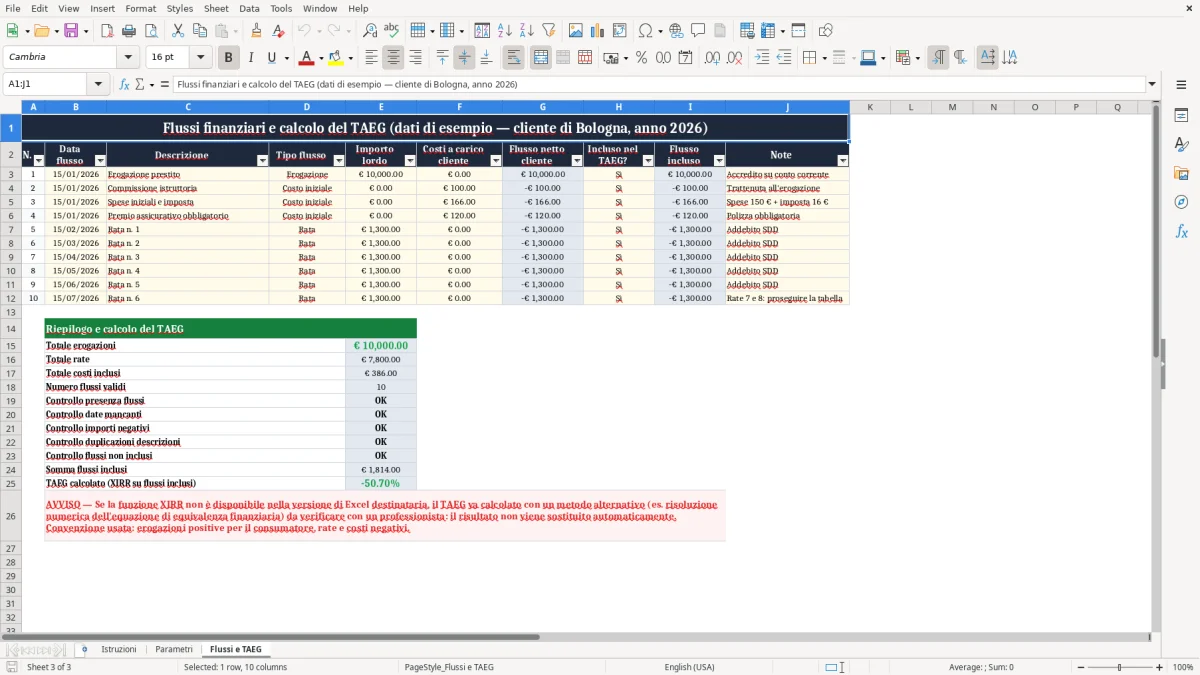Increase Indent icon
The width and height of the screenshot is (1200, 675).
(x=762, y=58)
